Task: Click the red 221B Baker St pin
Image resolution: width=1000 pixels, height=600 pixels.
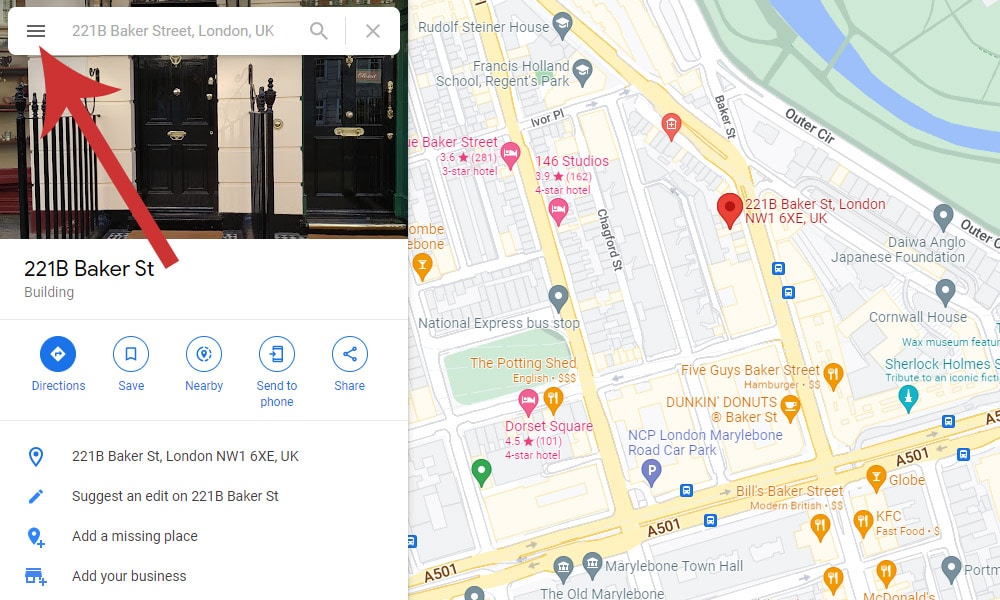Action: [x=730, y=210]
